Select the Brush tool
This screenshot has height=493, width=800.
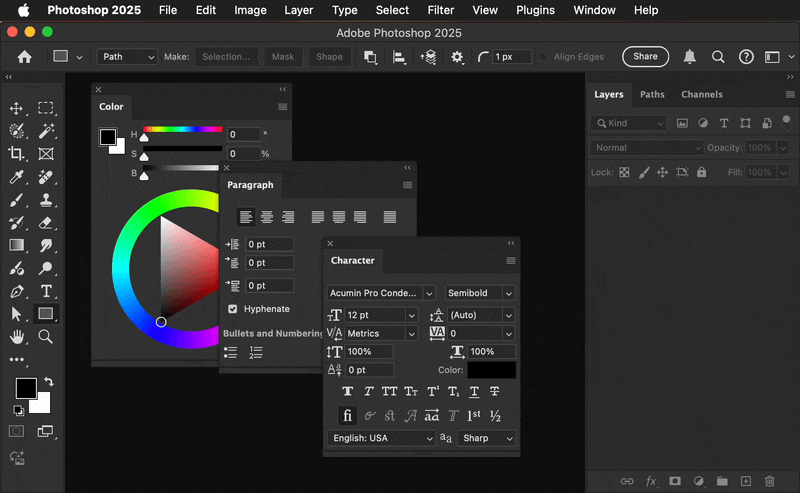pos(16,200)
